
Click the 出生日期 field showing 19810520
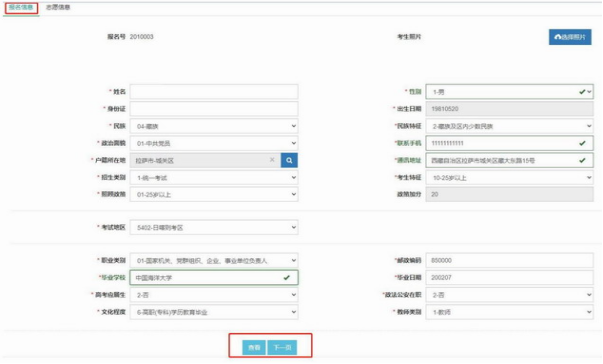point(509,109)
